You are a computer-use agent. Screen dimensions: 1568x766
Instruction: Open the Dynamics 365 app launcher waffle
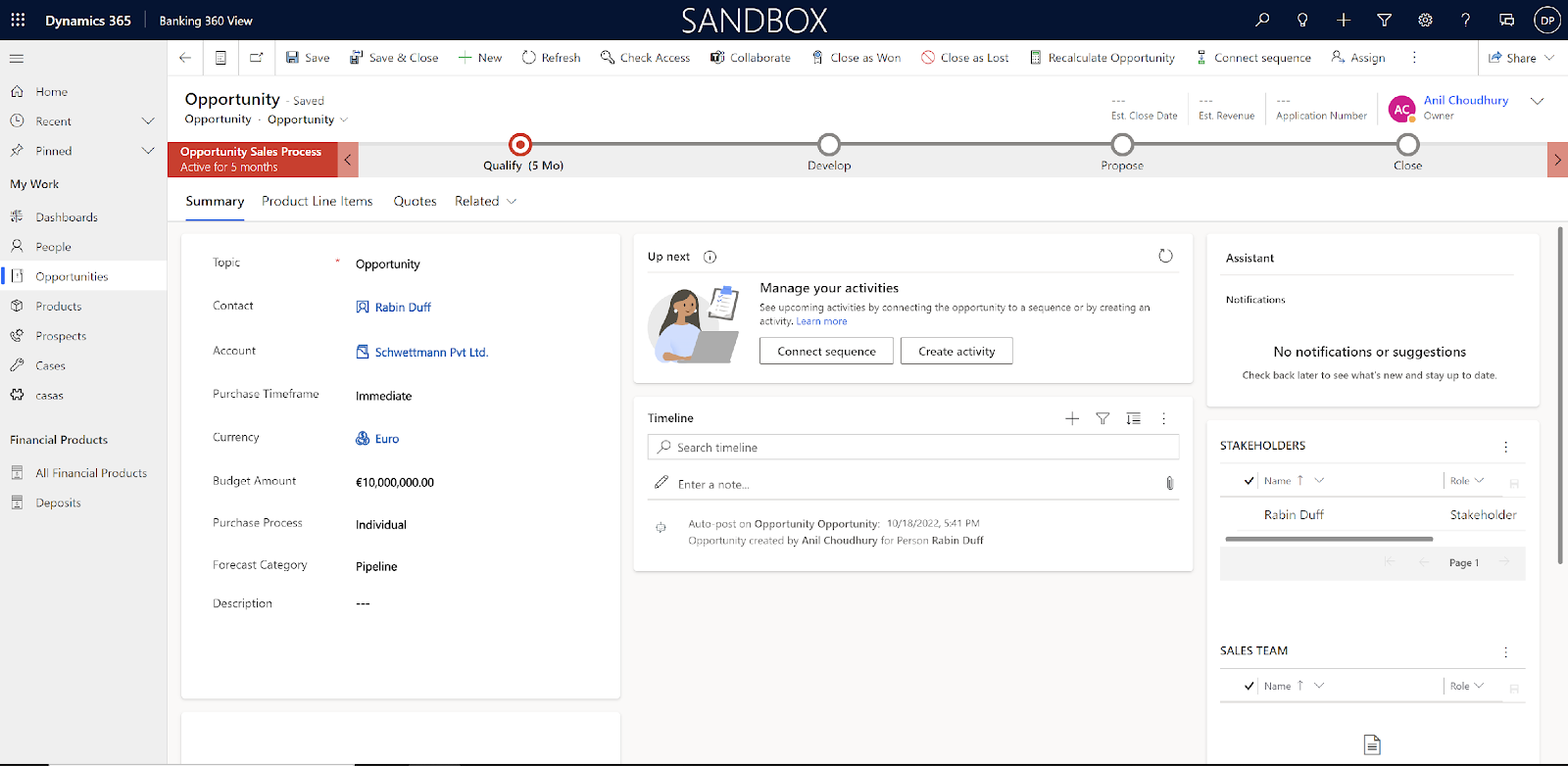point(19,20)
